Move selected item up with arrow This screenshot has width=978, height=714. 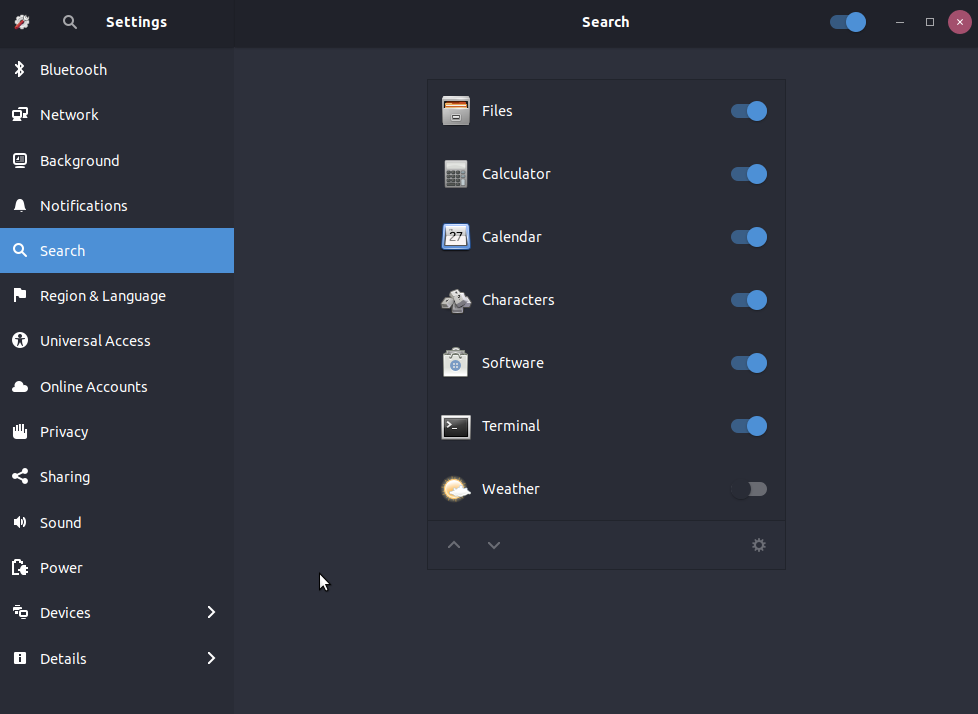[x=454, y=545]
